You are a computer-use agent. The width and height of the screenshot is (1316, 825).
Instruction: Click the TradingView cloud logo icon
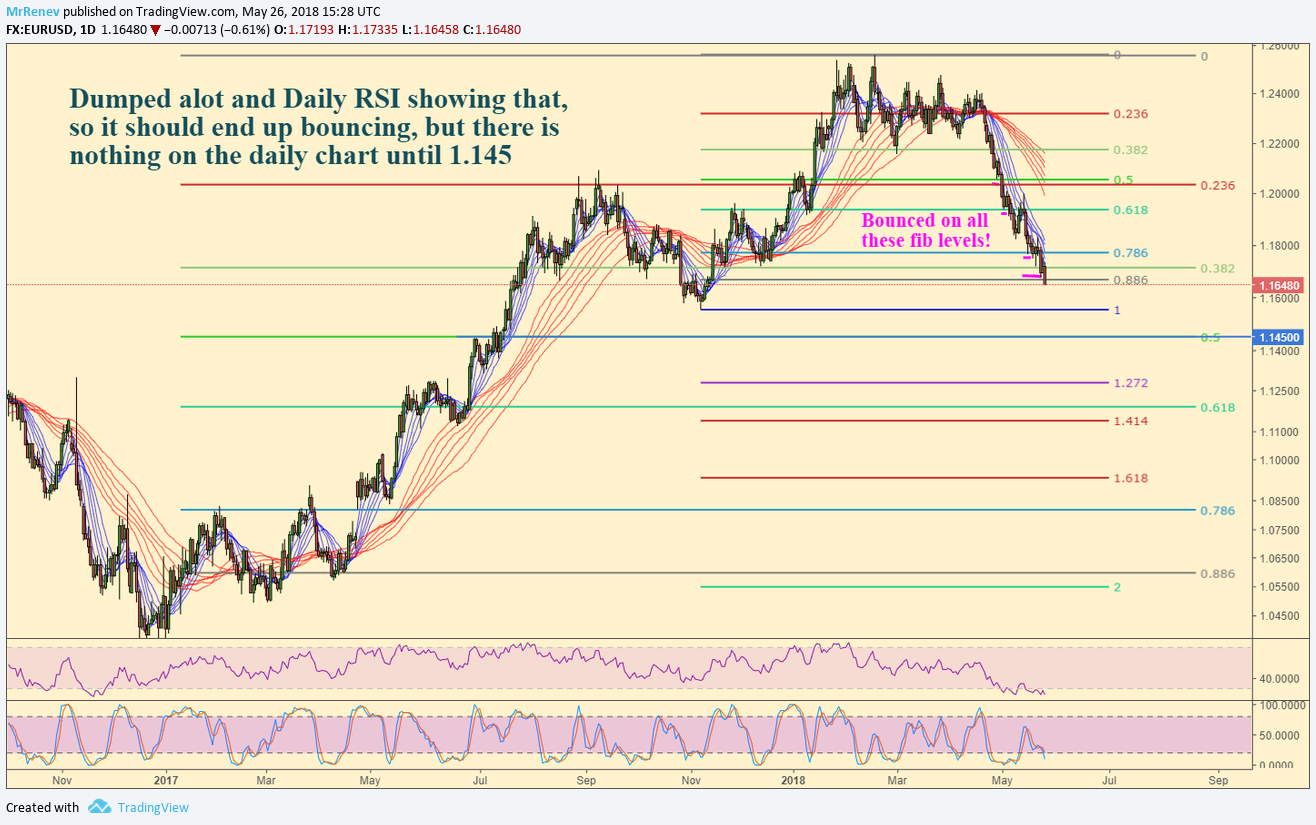coord(98,807)
